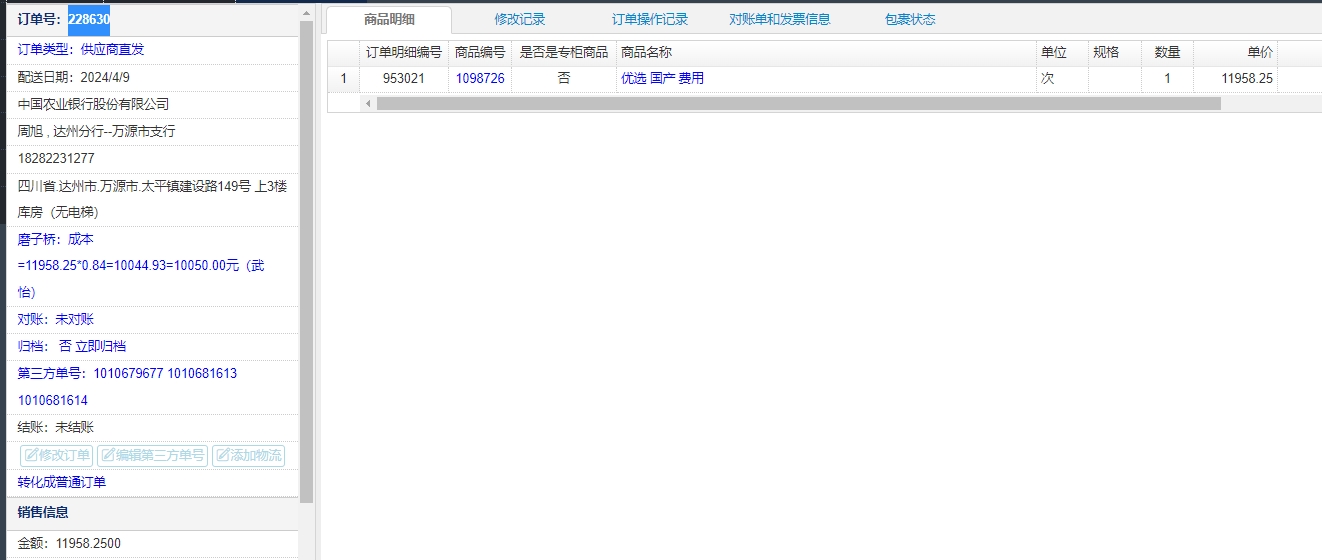This screenshot has height=560, width=1322.
Task: Click the 商品编号 column header
Action: [480, 52]
